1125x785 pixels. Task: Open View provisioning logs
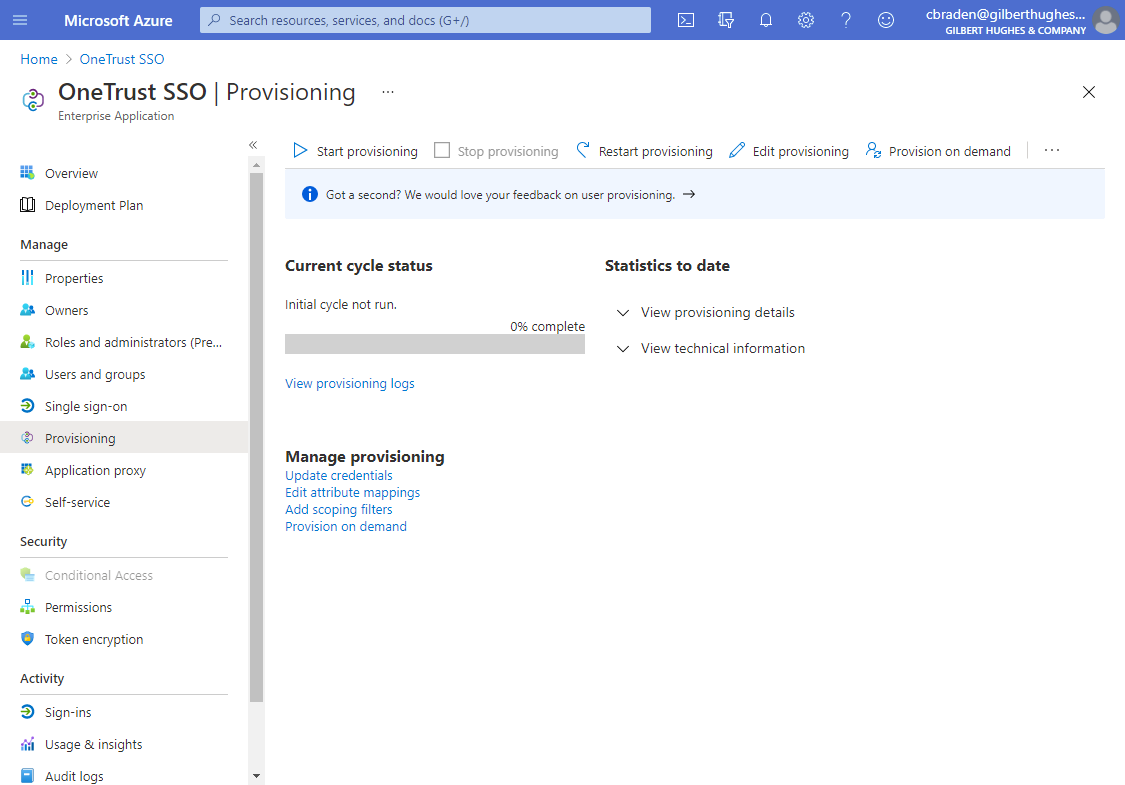349,383
